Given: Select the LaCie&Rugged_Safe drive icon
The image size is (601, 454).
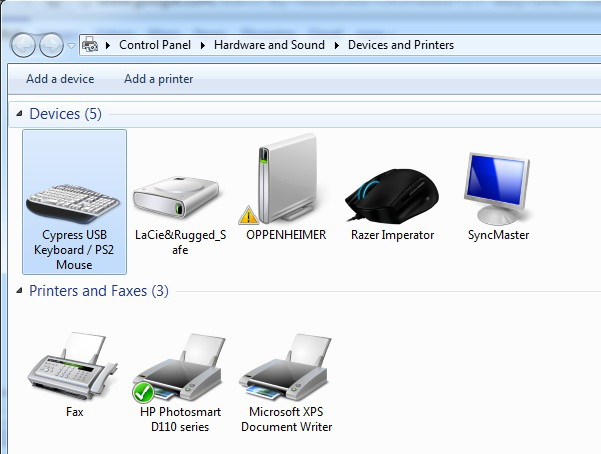Looking at the screenshot, I should tap(176, 197).
